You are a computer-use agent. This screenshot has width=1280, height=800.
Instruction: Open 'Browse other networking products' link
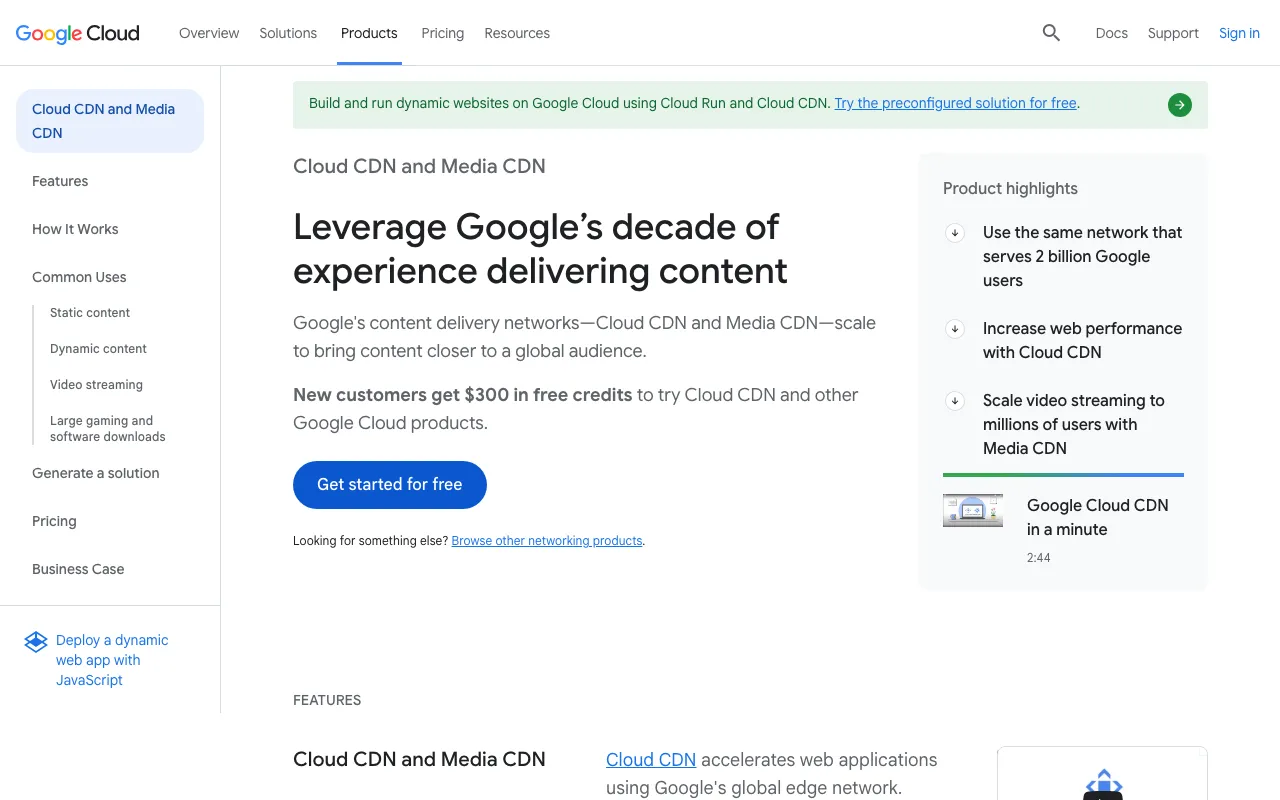(x=547, y=541)
